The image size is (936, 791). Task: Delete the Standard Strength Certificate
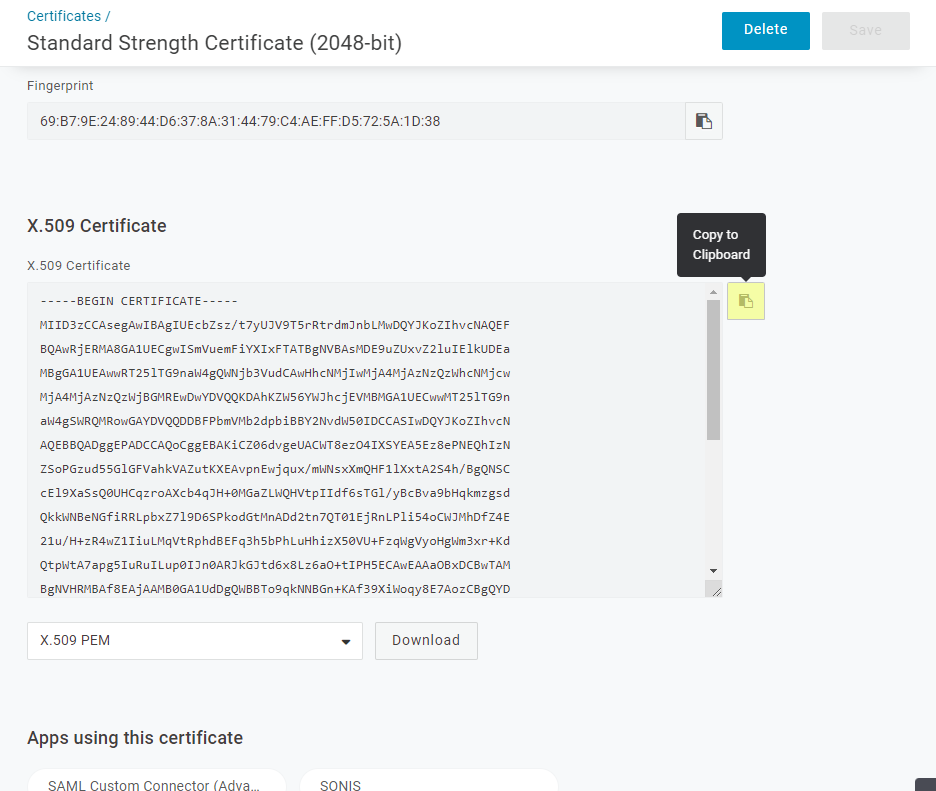765,30
